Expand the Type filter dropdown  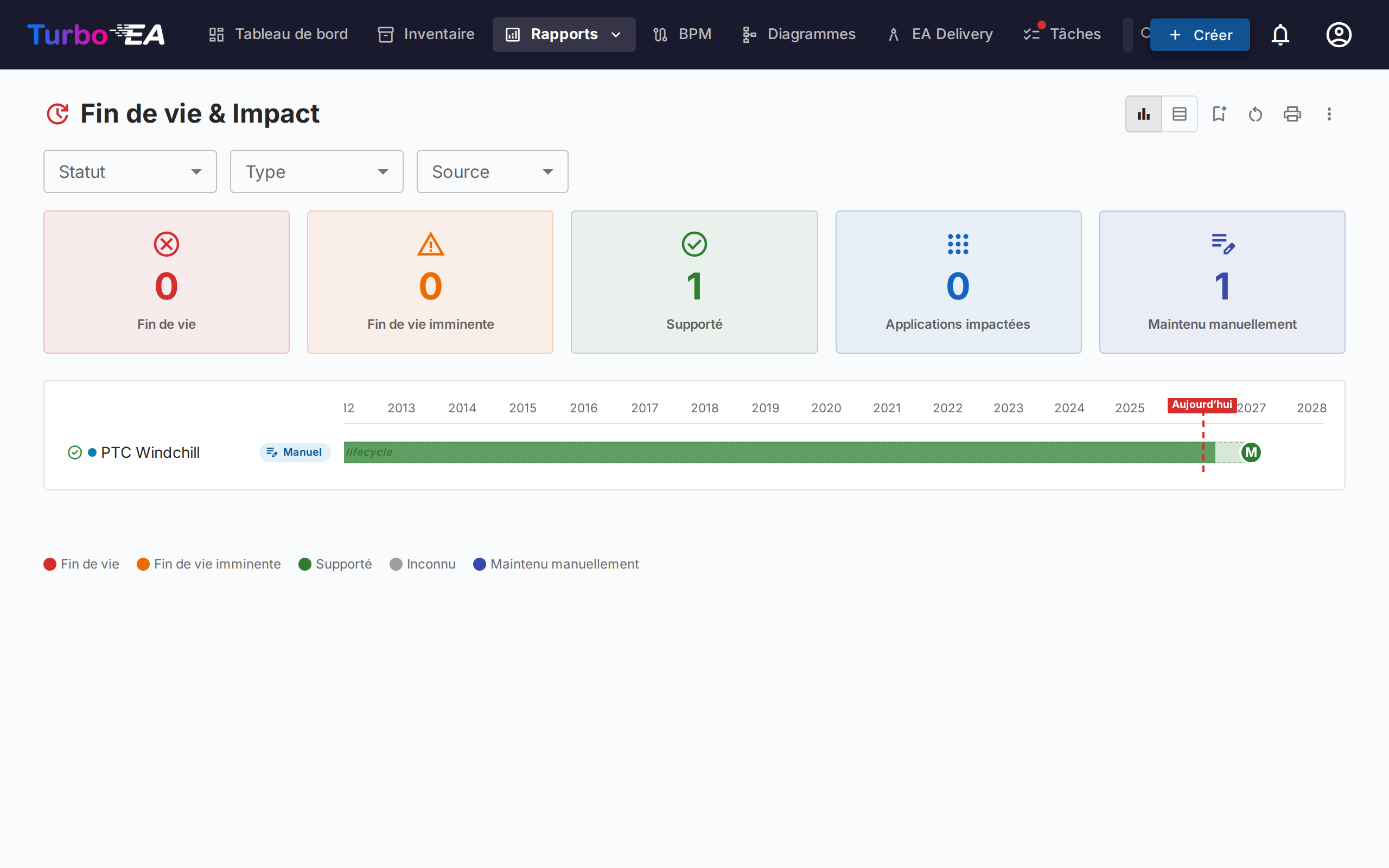[x=316, y=171]
